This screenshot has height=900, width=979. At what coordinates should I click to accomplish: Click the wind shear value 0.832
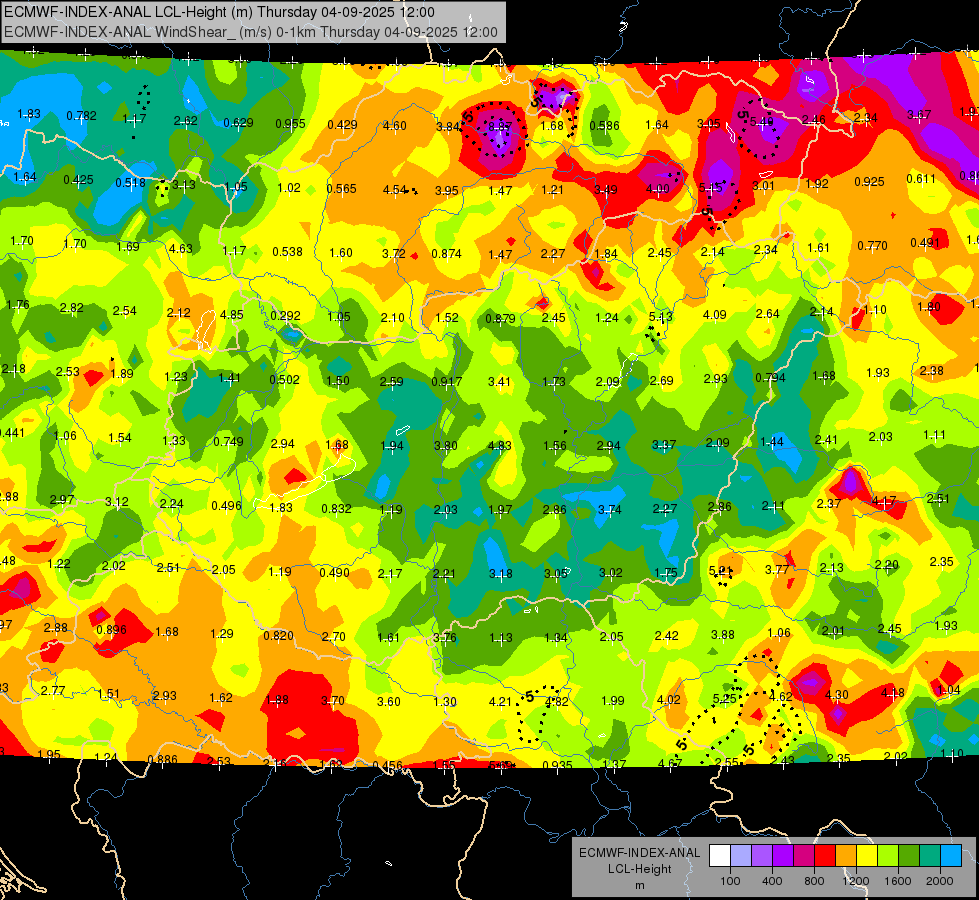coord(336,509)
